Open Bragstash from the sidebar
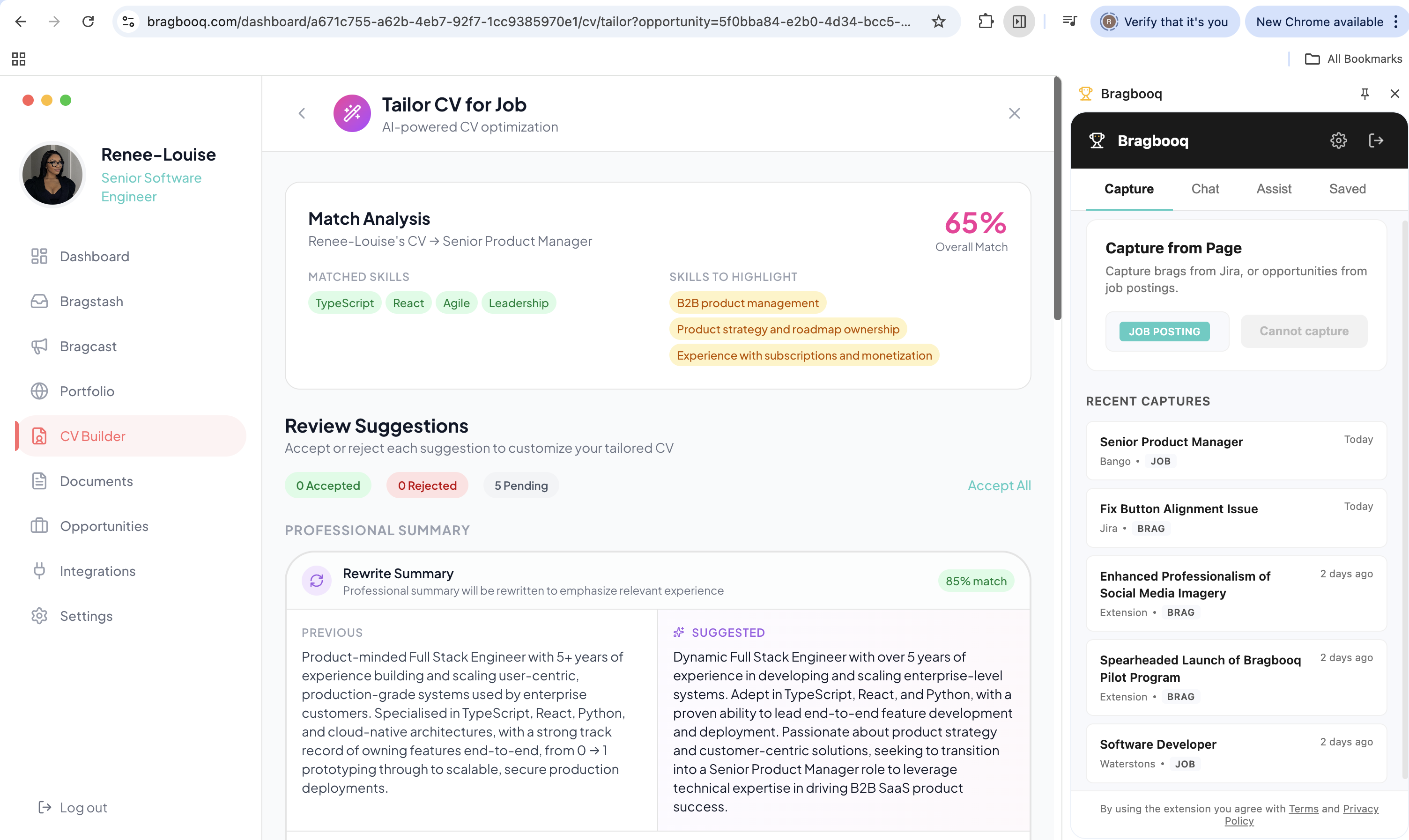1409x840 pixels. [90, 301]
